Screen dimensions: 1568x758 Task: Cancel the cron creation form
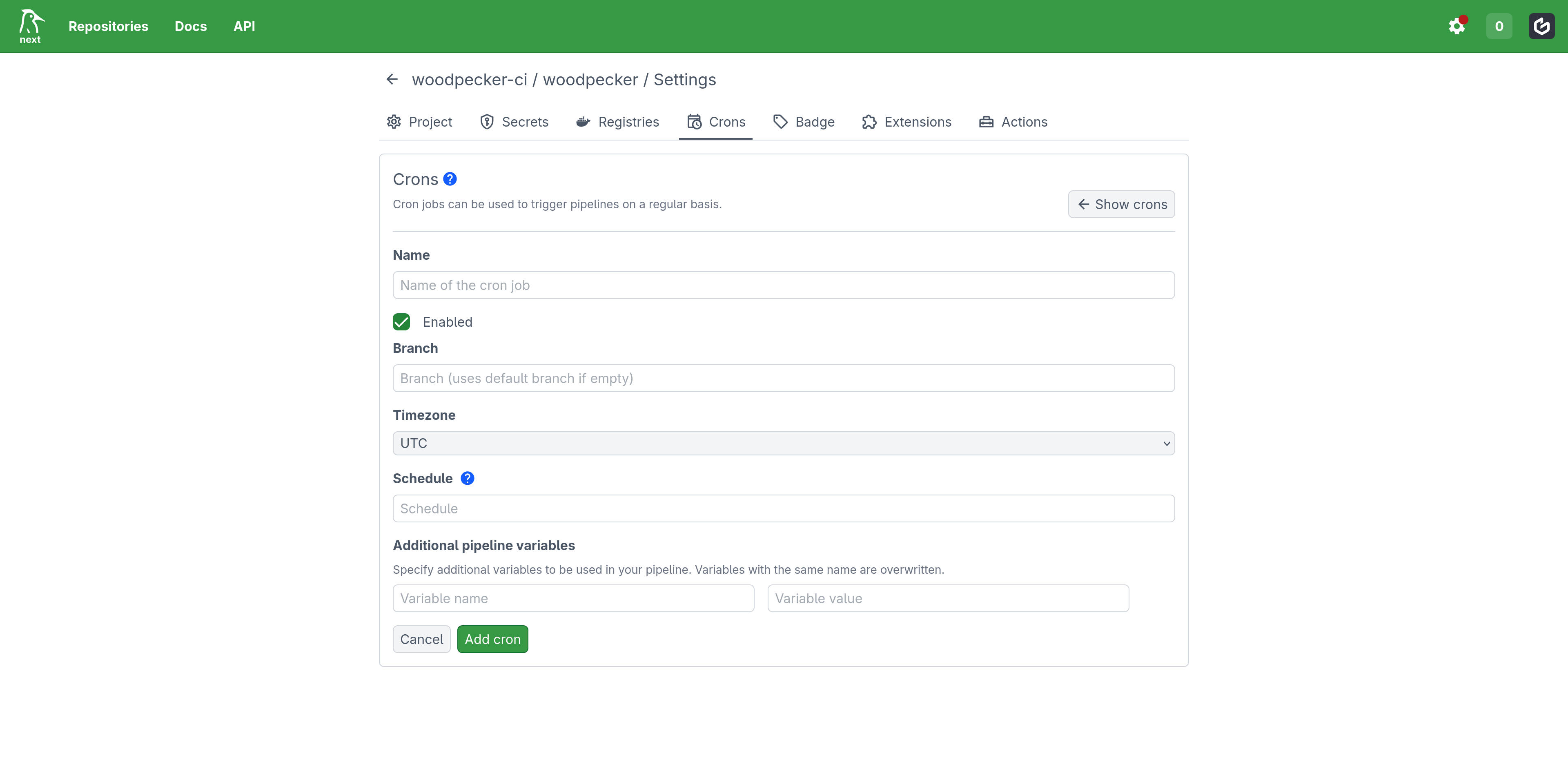pos(421,639)
